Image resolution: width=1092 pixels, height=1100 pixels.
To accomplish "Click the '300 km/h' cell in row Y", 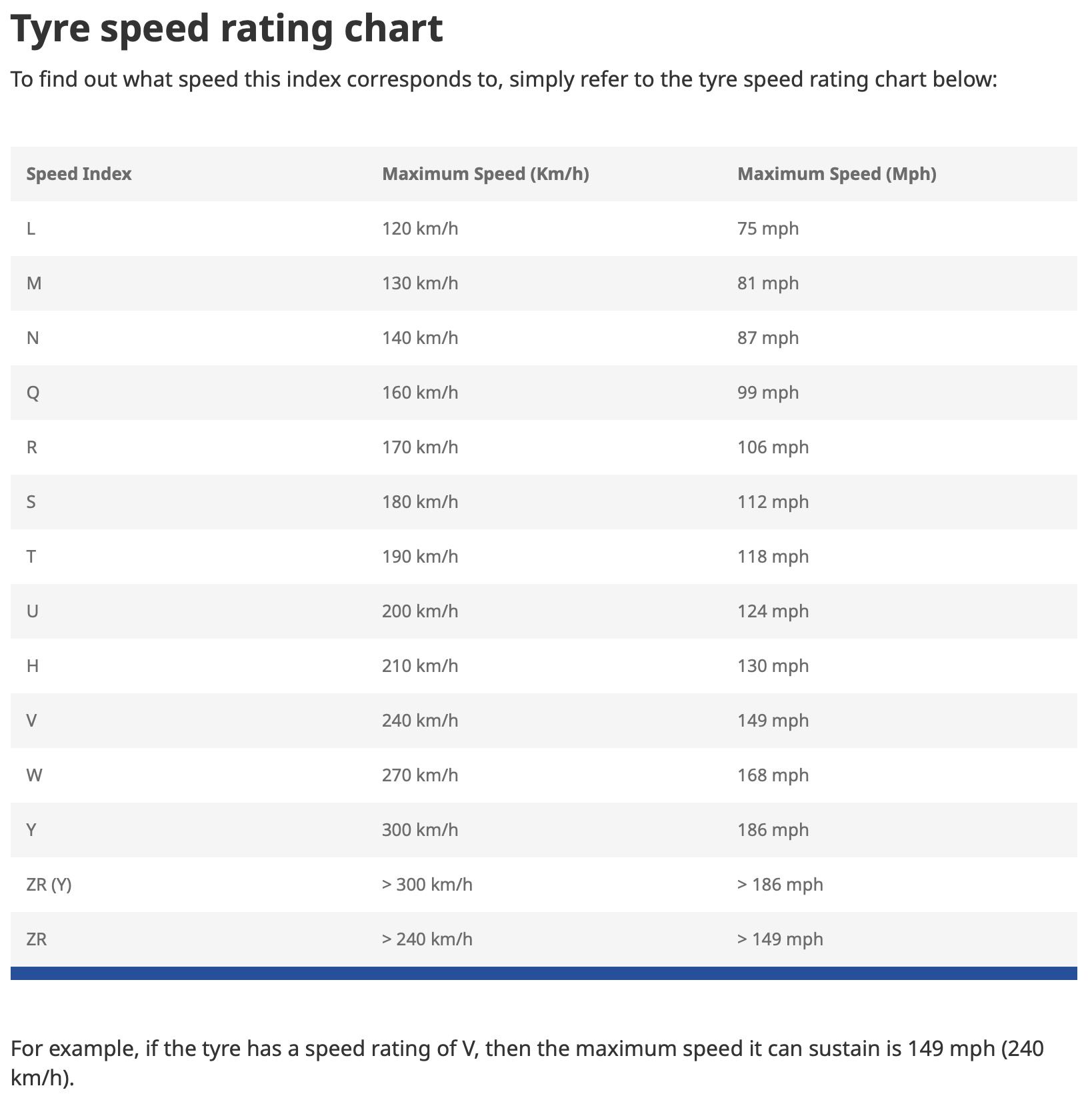I will pyautogui.click(x=420, y=830).
